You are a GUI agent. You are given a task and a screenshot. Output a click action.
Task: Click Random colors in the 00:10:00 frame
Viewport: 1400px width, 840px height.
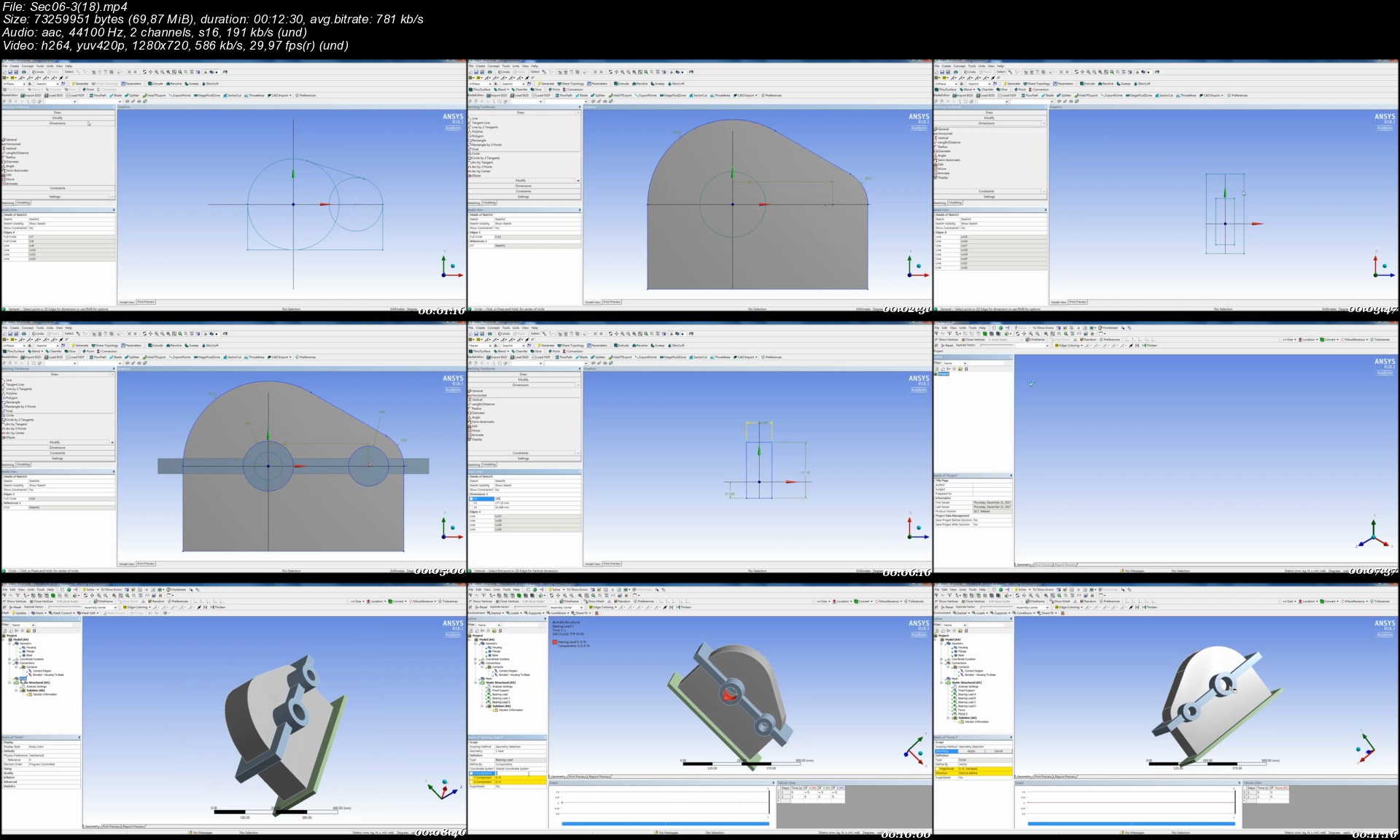pos(621,601)
